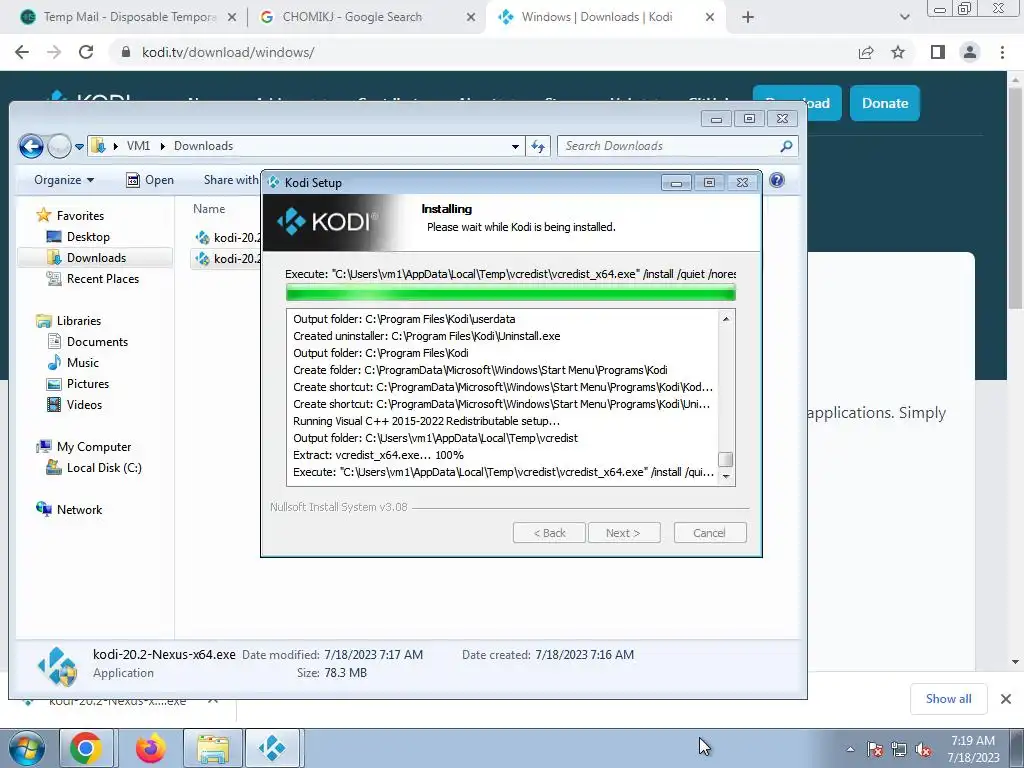Screen dimensions: 1024x768
Task: Open the Kodi Setup taskbar icon
Action: (272, 748)
